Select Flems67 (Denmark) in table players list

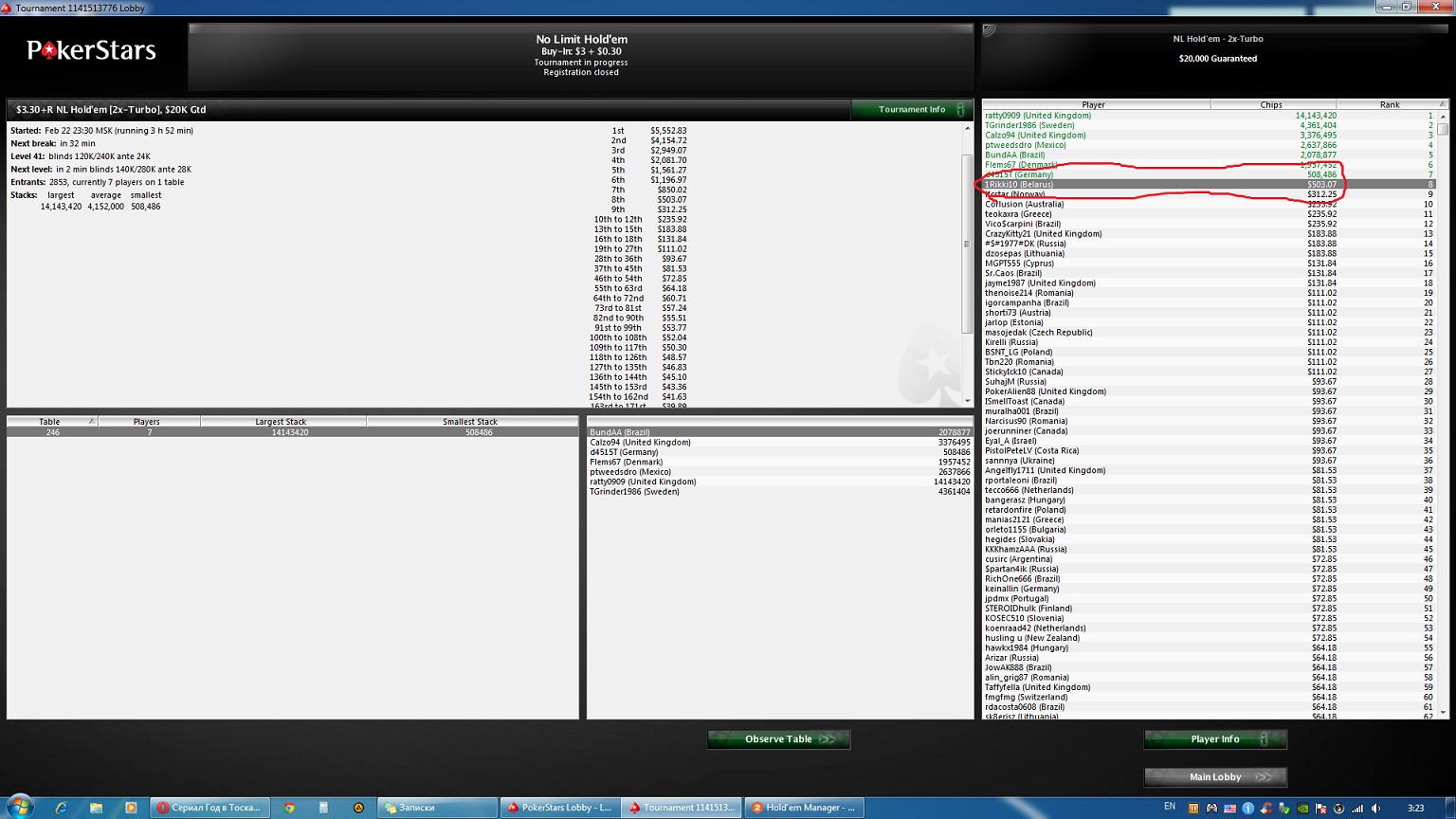coord(780,463)
